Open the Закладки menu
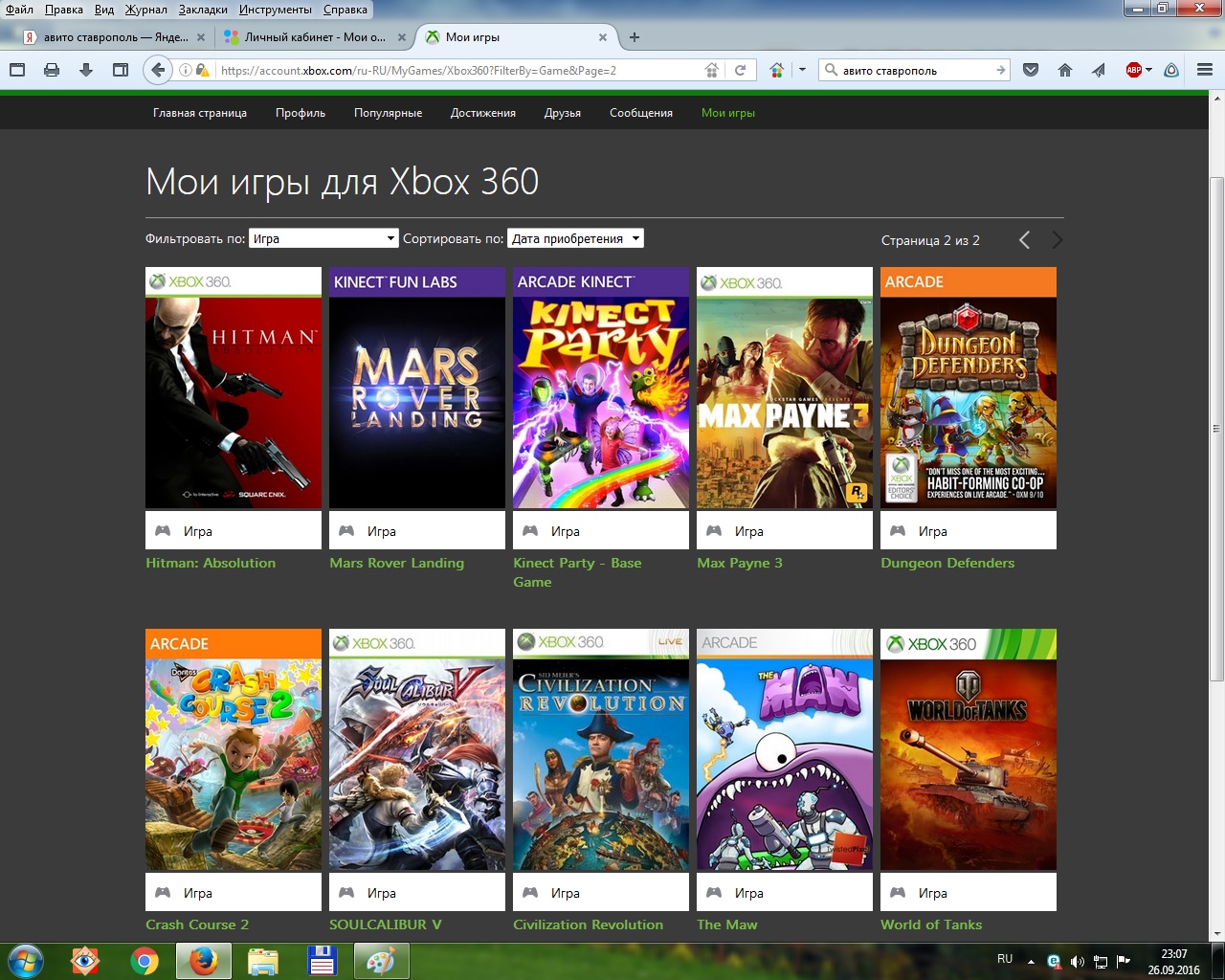1225x980 pixels. point(203,10)
